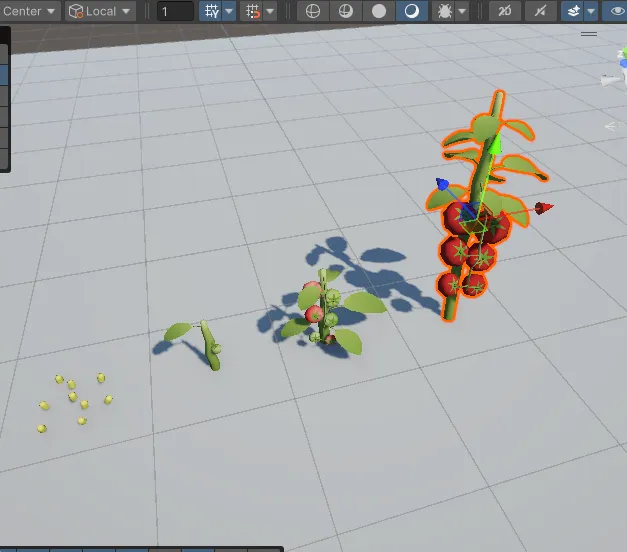This screenshot has height=552, width=627.
Task: Open the Local handle rotation dropdown
Action: (100, 11)
